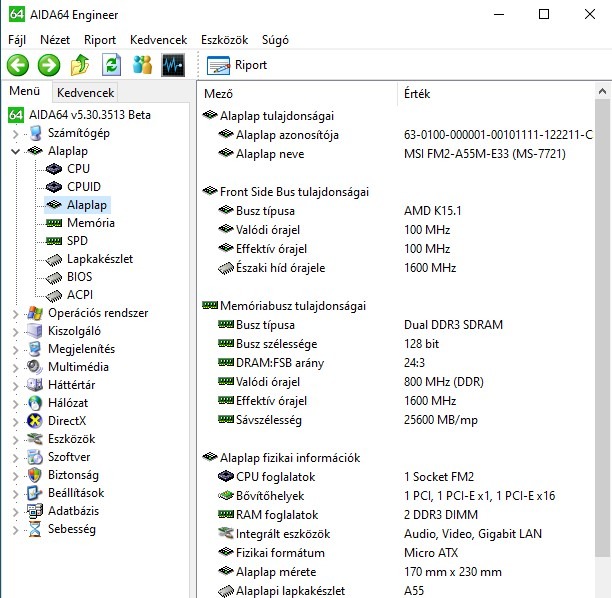Open the Nézet menu
Viewport: 612px width, 598px height.
(x=55, y=40)
